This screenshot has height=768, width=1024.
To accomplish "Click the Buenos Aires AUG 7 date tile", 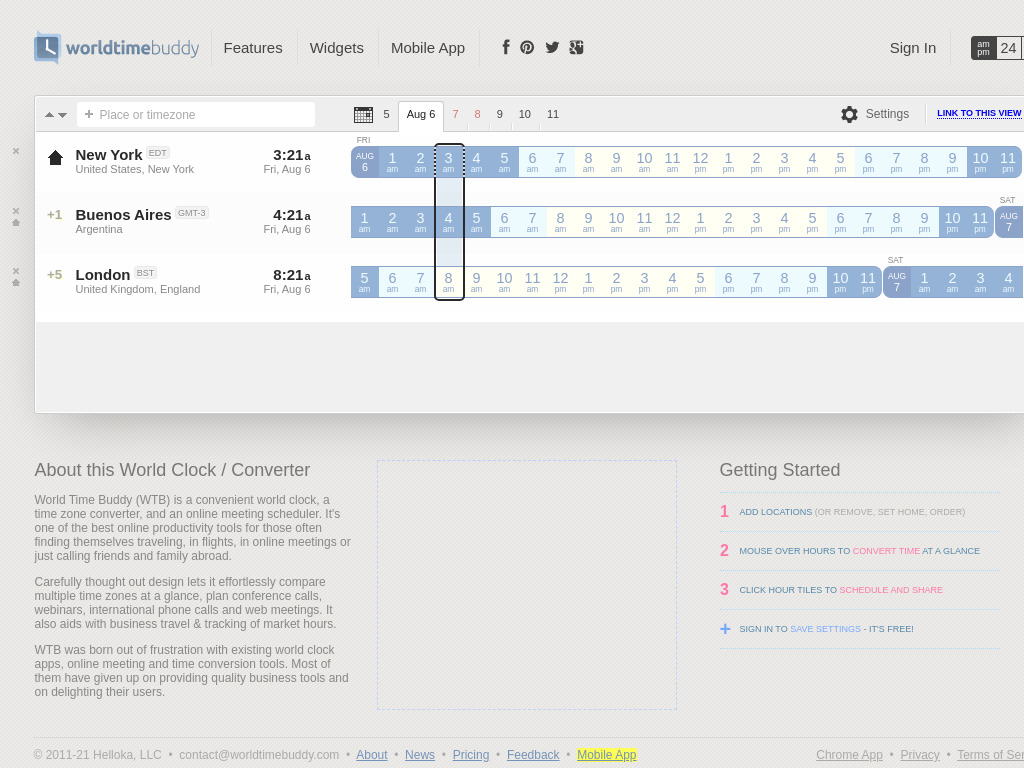I will click(1009, 222).
